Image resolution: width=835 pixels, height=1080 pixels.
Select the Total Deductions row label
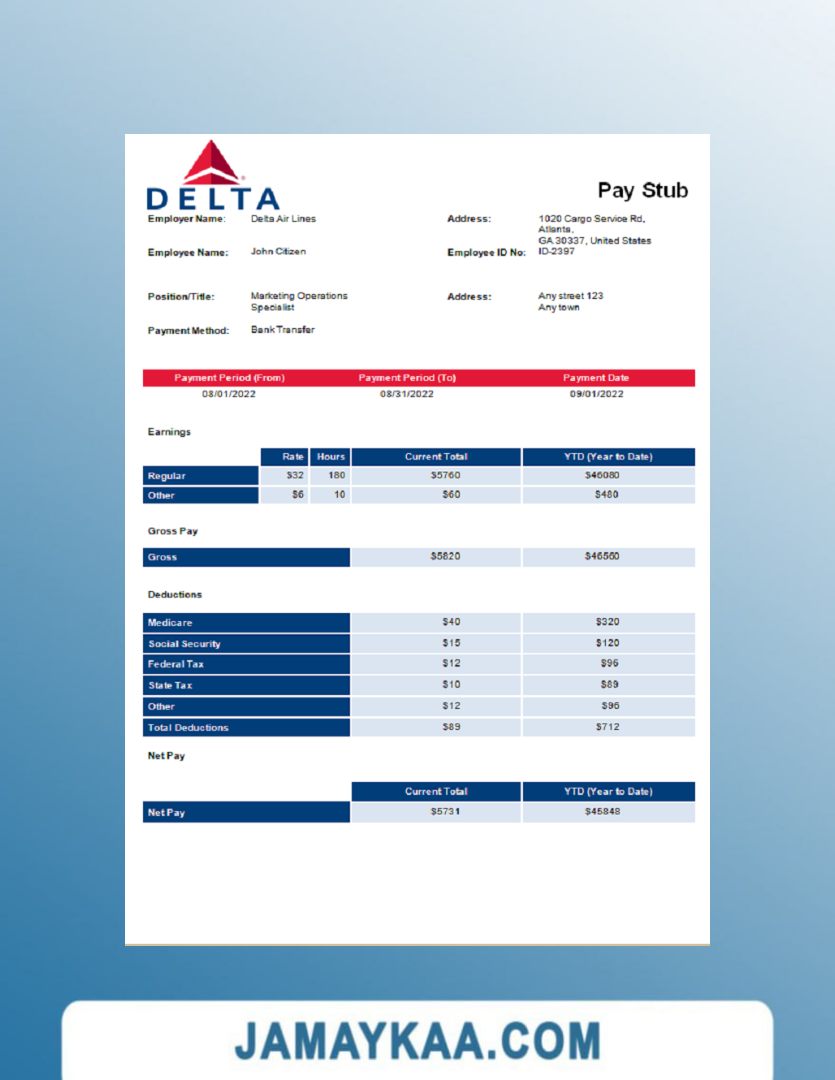188,728
